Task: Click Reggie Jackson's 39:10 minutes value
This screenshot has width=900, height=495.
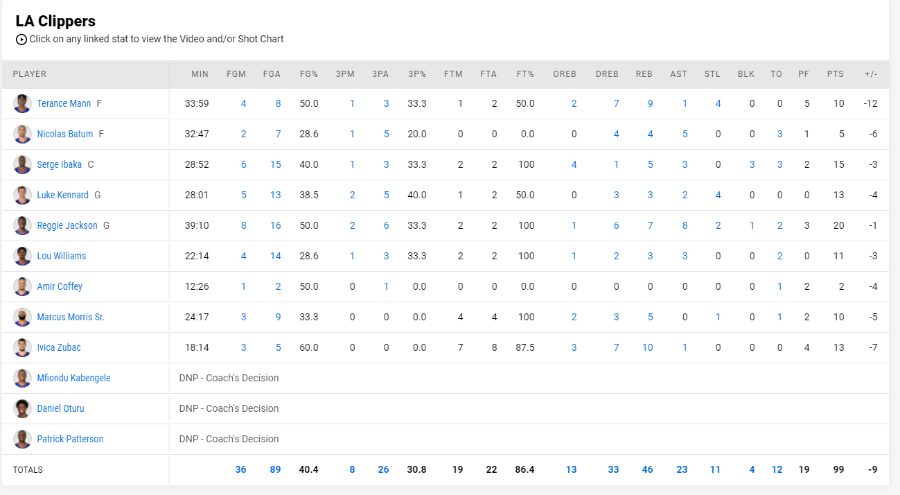Action: point(197,226)
